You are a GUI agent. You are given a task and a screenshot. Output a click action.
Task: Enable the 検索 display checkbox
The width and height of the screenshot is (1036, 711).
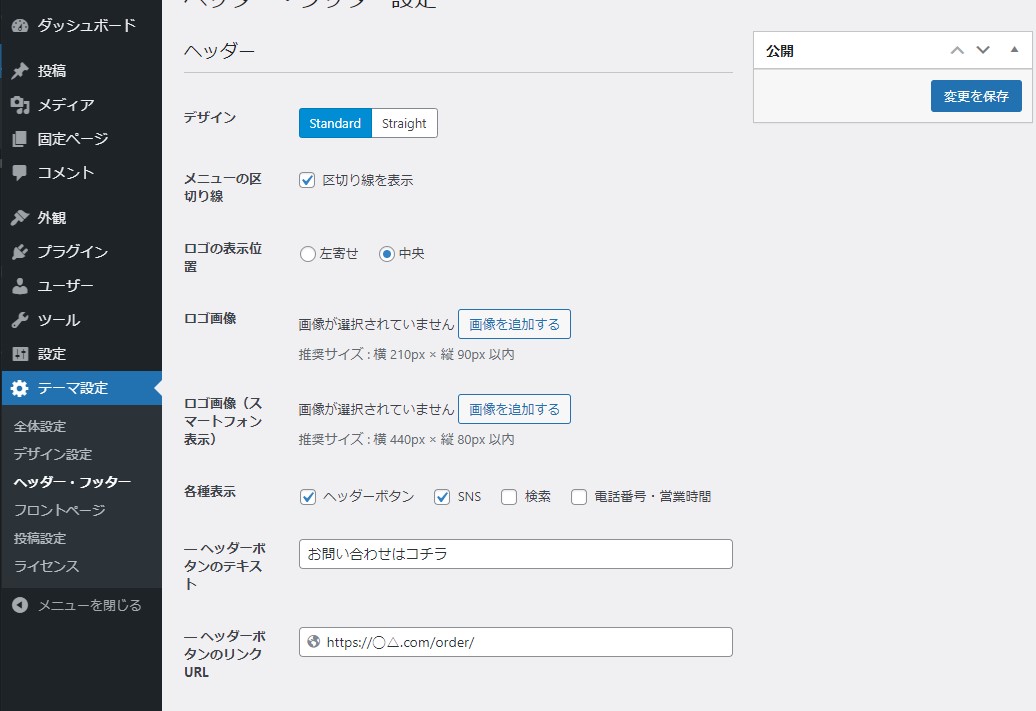509,497
